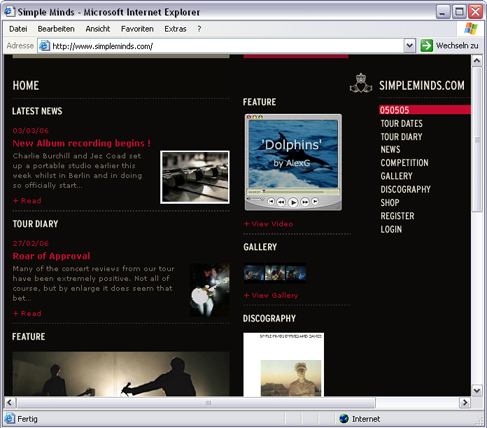Click the guitarist tour diary thumbnail
This screenshot has width=487, height=428.
coord(210,290)
